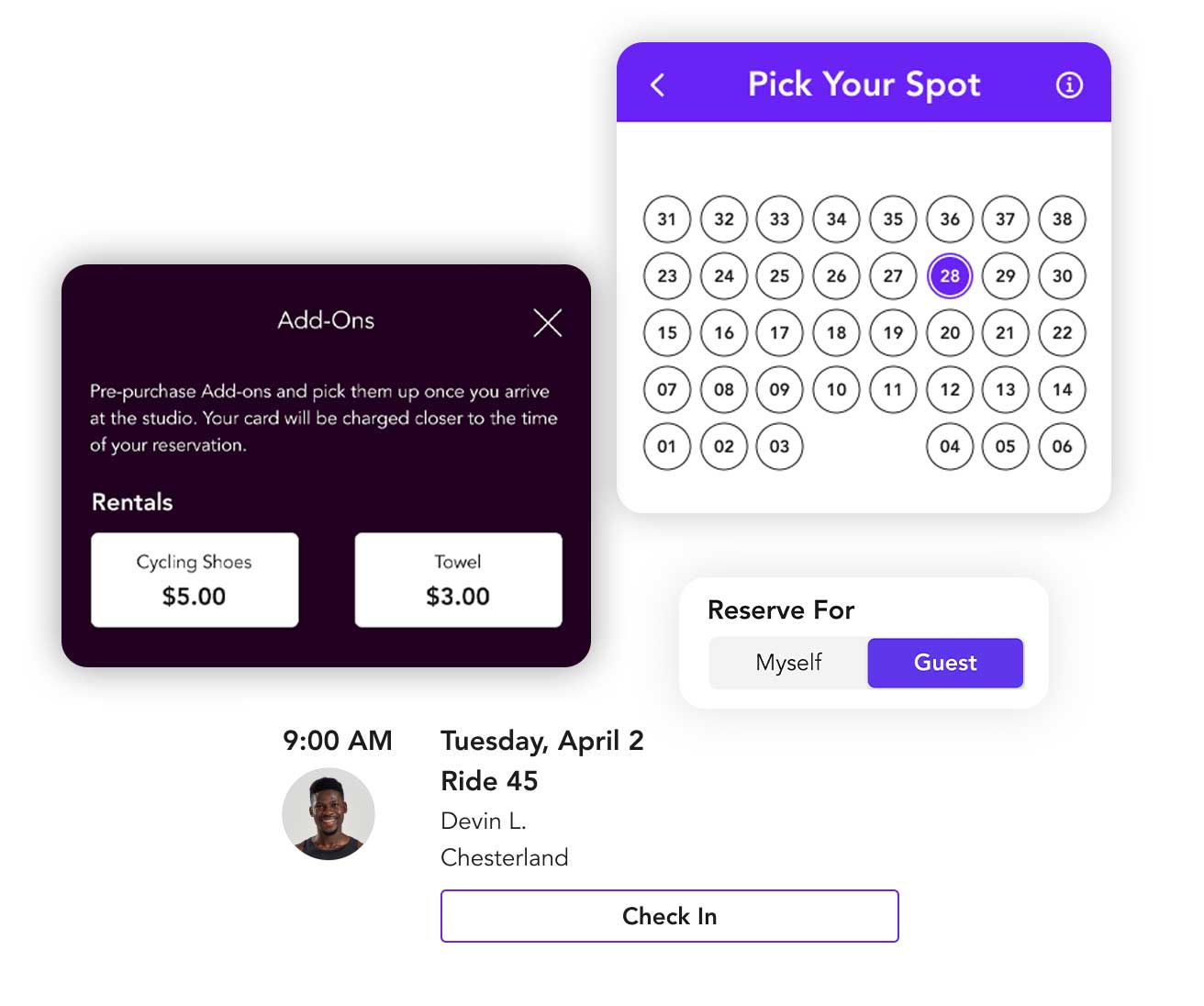
Task: Pick bike spot 38
Action: (x=1062, y=219)
